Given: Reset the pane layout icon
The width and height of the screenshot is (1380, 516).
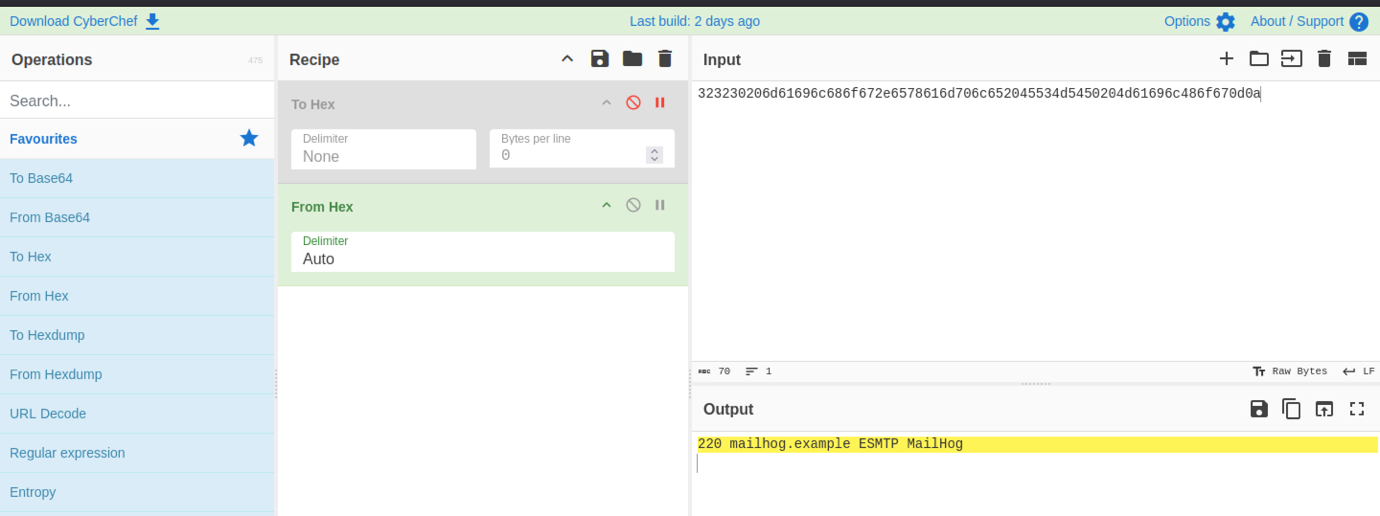Looking at the screenshot, I should [x=1357, y=59].
